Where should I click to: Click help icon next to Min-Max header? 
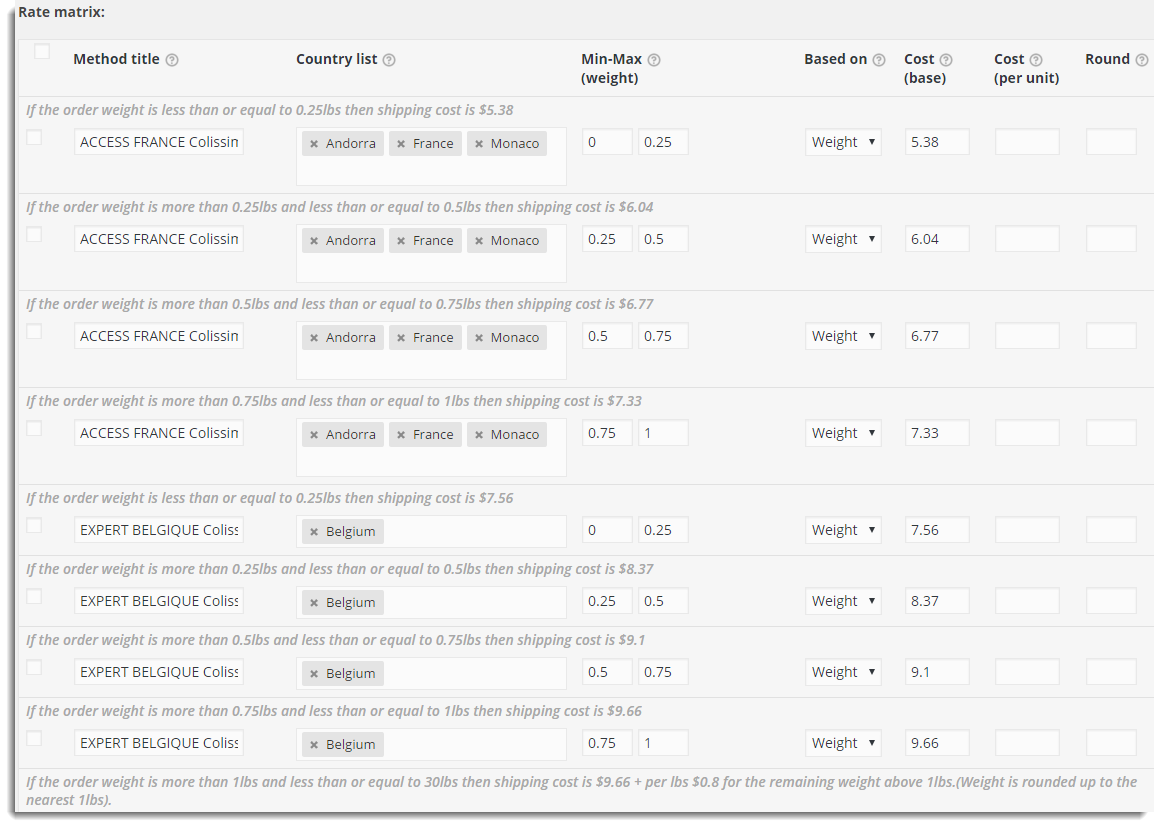(654, 60)
